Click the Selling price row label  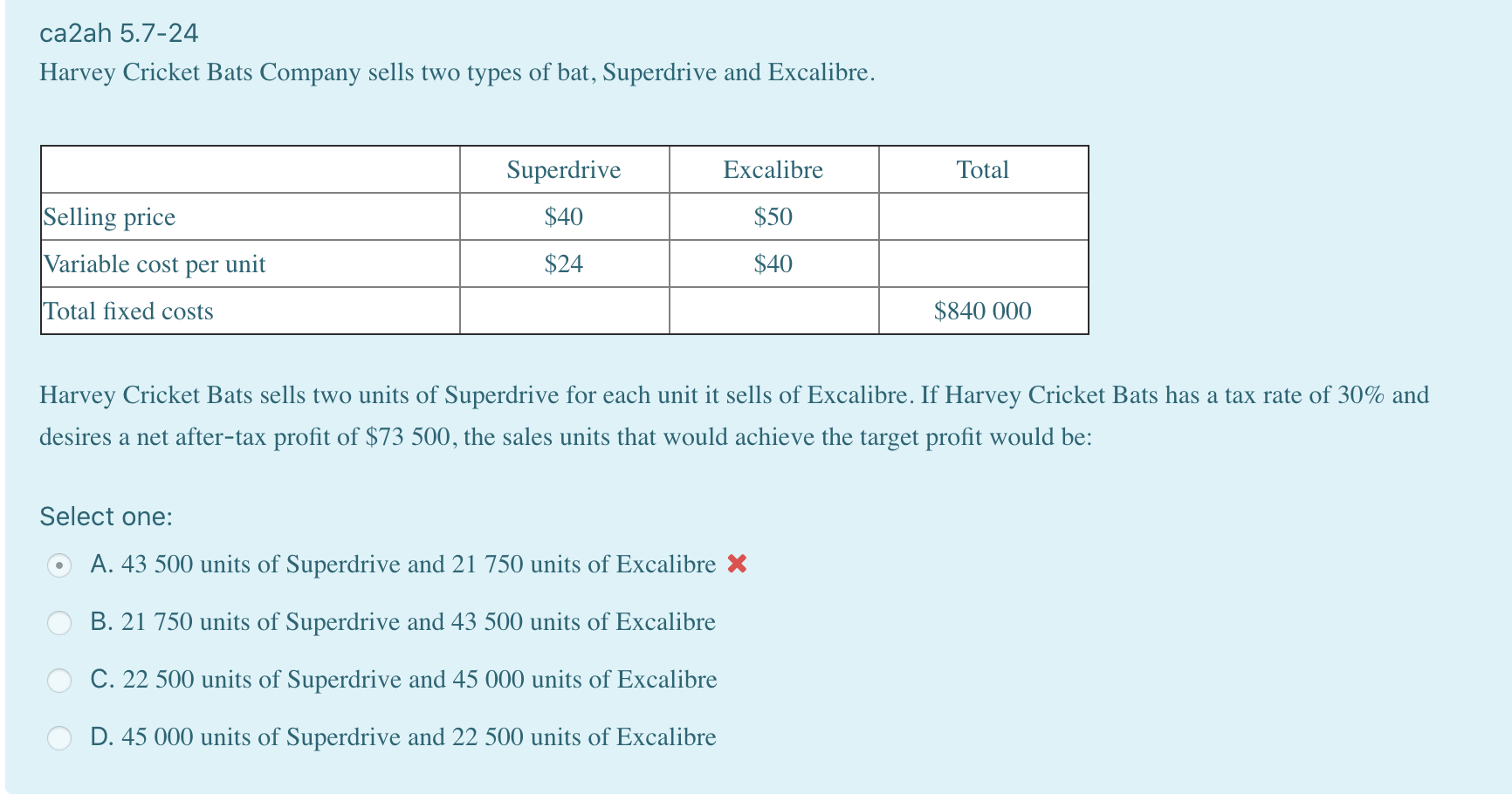tap(109, 217)
